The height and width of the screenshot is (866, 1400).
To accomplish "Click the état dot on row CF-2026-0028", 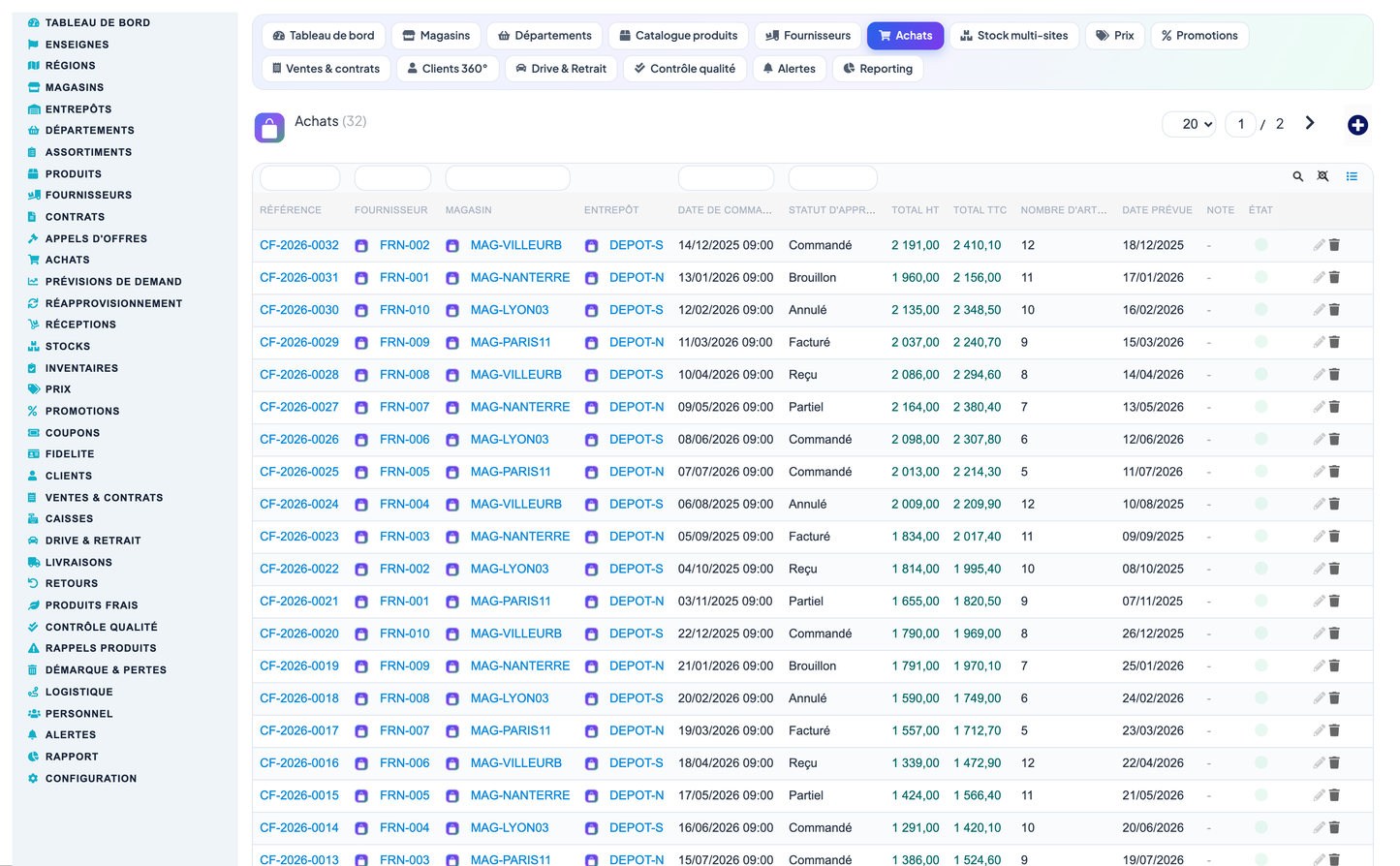I will coord(1261,375).
